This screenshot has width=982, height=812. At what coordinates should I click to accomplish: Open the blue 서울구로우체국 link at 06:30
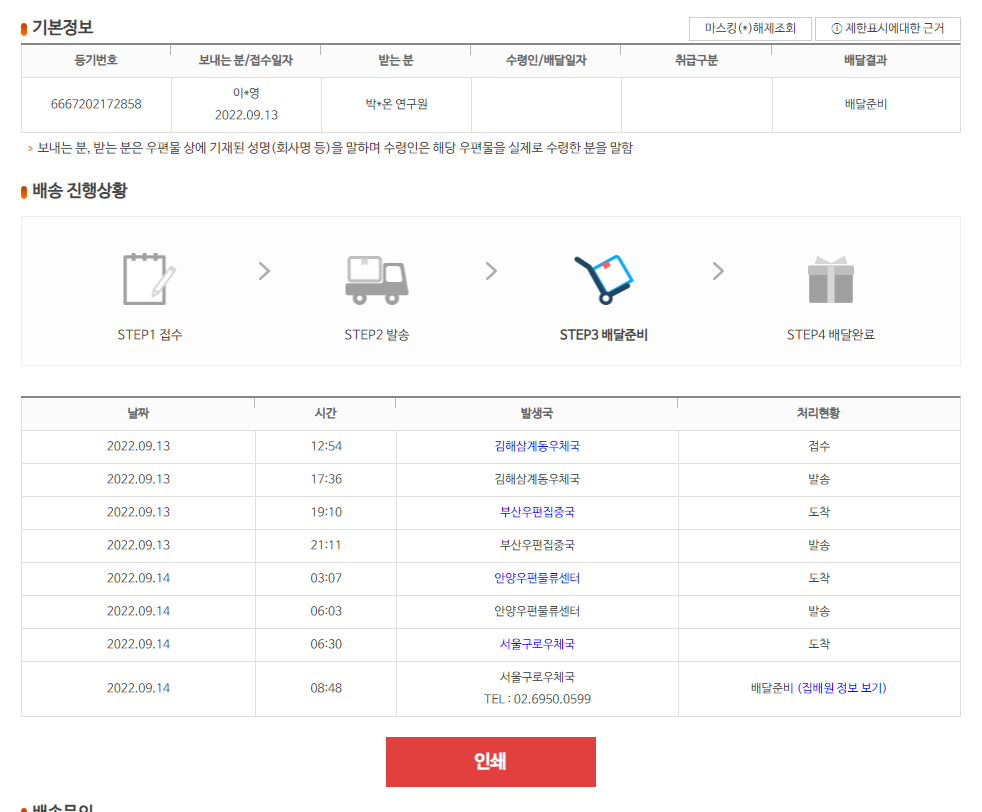point(536,644)
